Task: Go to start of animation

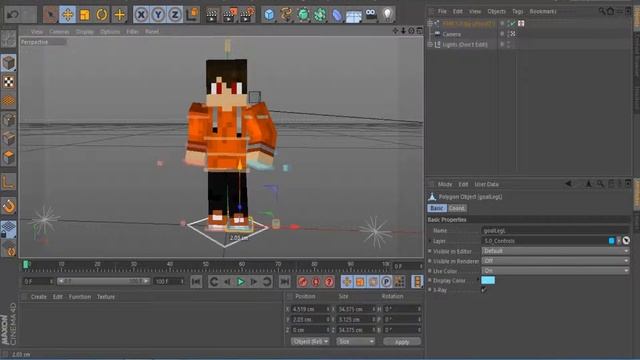Action: tap(196, 282)
